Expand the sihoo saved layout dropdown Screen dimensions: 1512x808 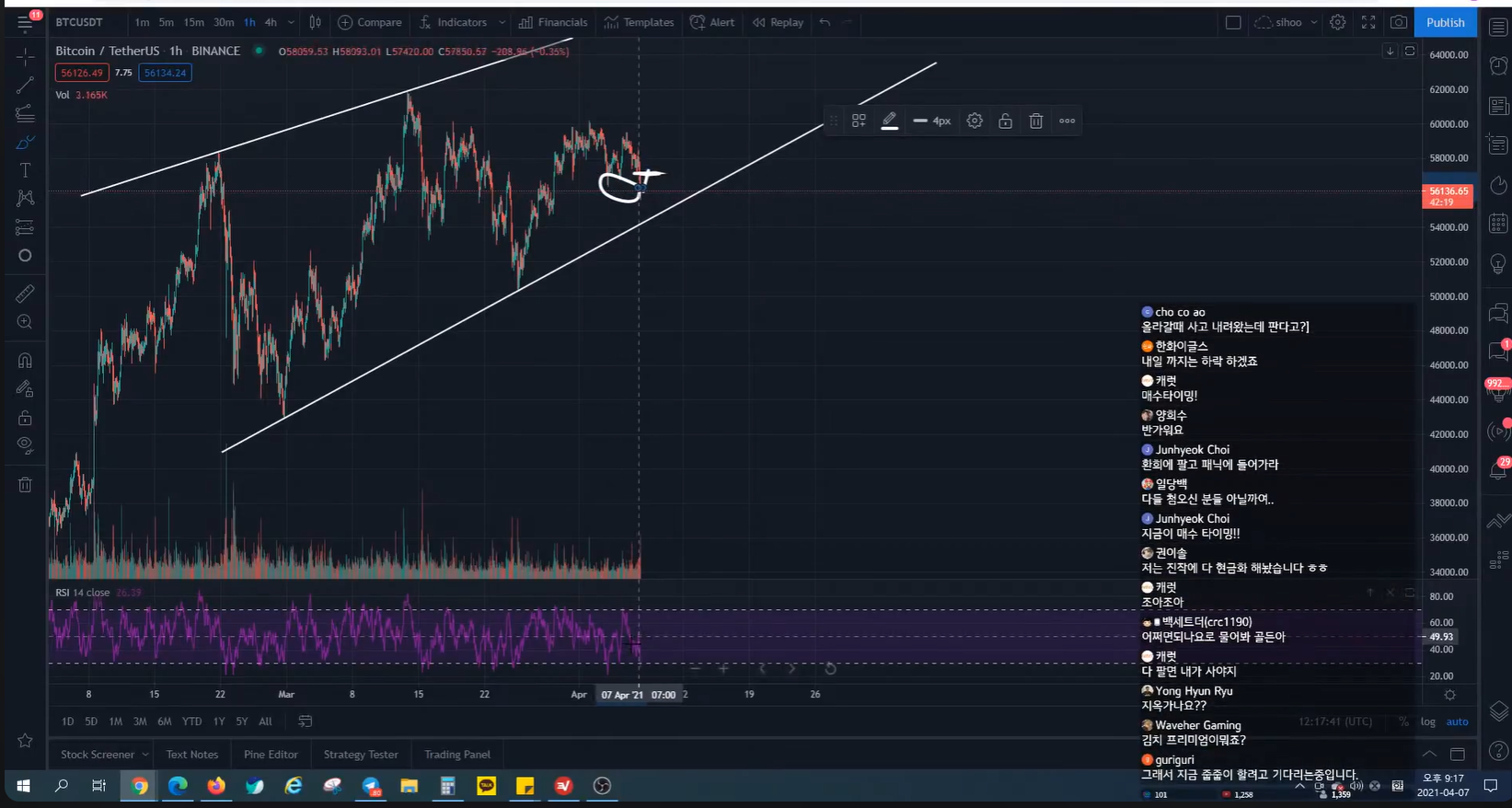tap(1314, 22)
